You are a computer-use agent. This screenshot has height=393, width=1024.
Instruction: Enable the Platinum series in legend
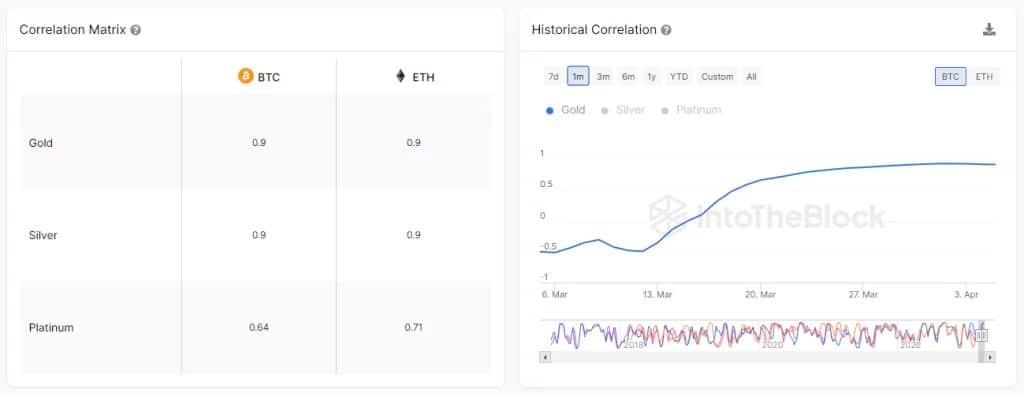click(x=692, y=110)
